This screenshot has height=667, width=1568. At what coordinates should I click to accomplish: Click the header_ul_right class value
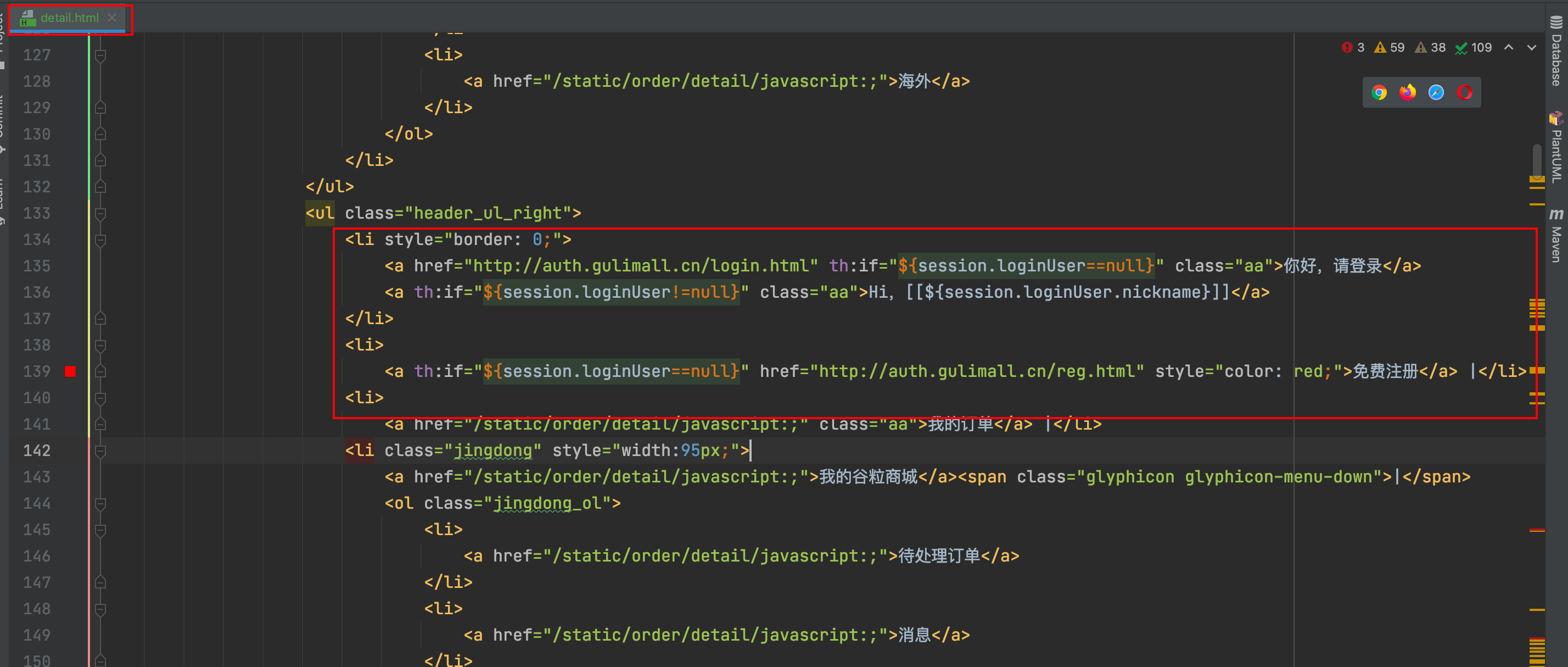[488, 213]
